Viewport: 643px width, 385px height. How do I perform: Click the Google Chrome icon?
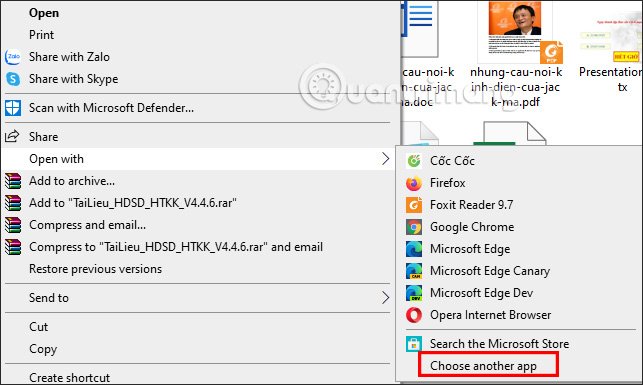point(414,227)
